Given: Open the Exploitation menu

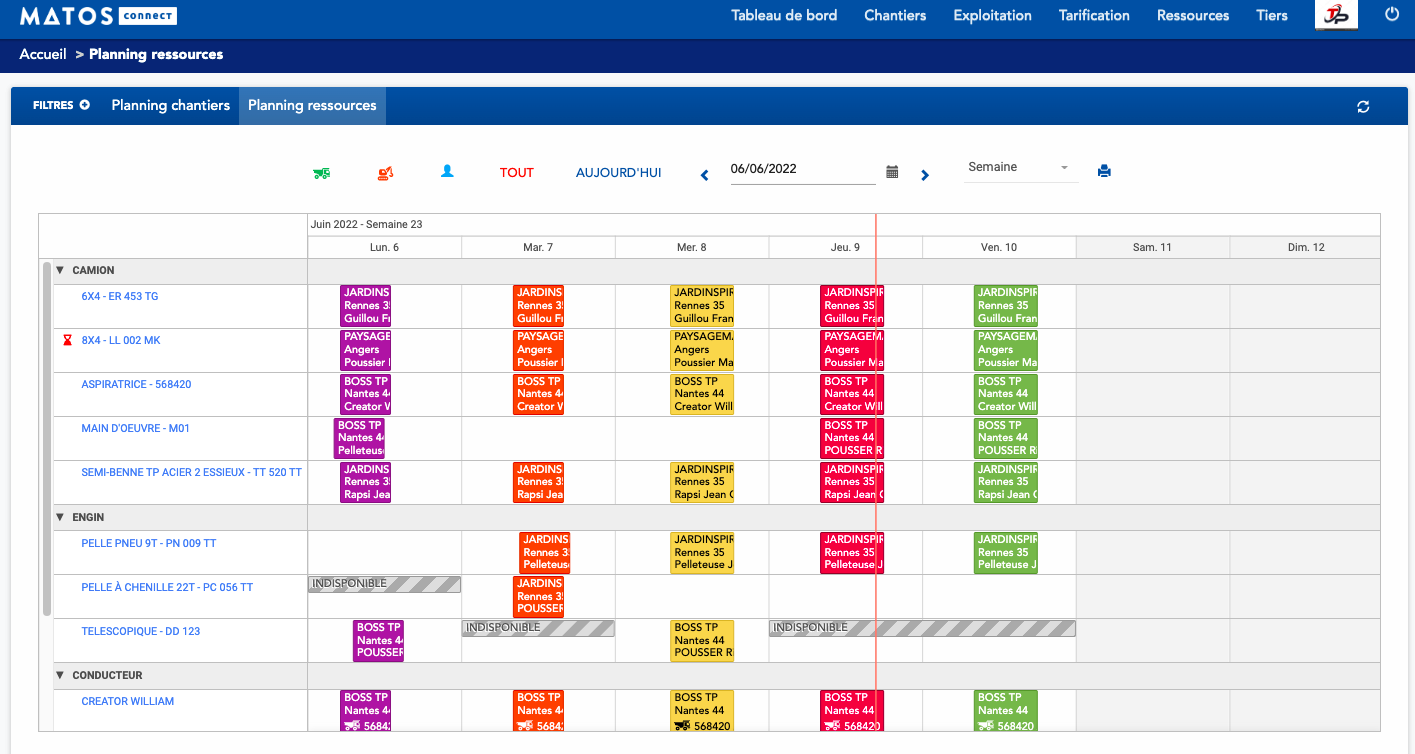Looking at the screenshot, I should (x=992, y=15).
